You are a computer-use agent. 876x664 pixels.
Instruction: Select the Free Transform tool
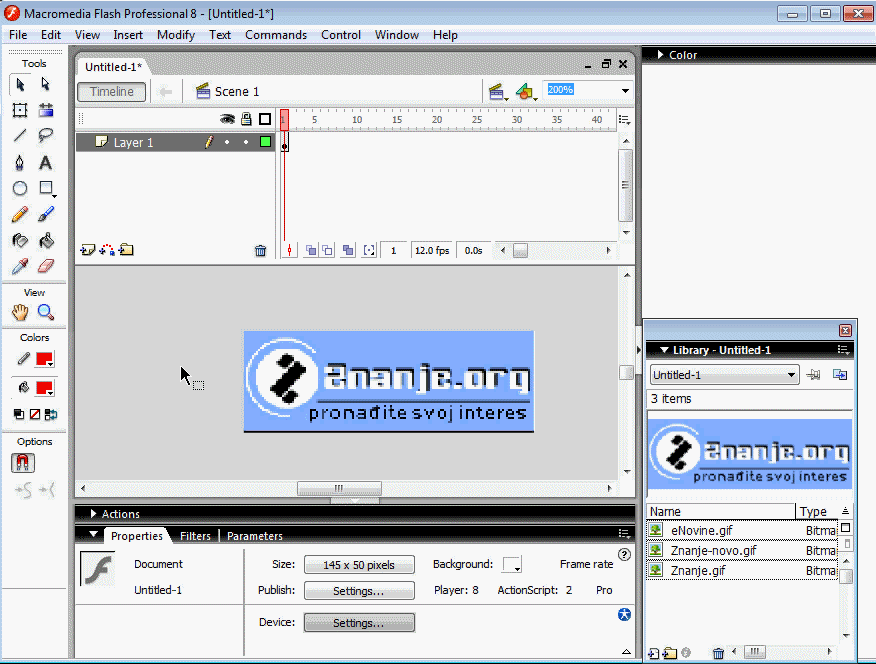20,110
